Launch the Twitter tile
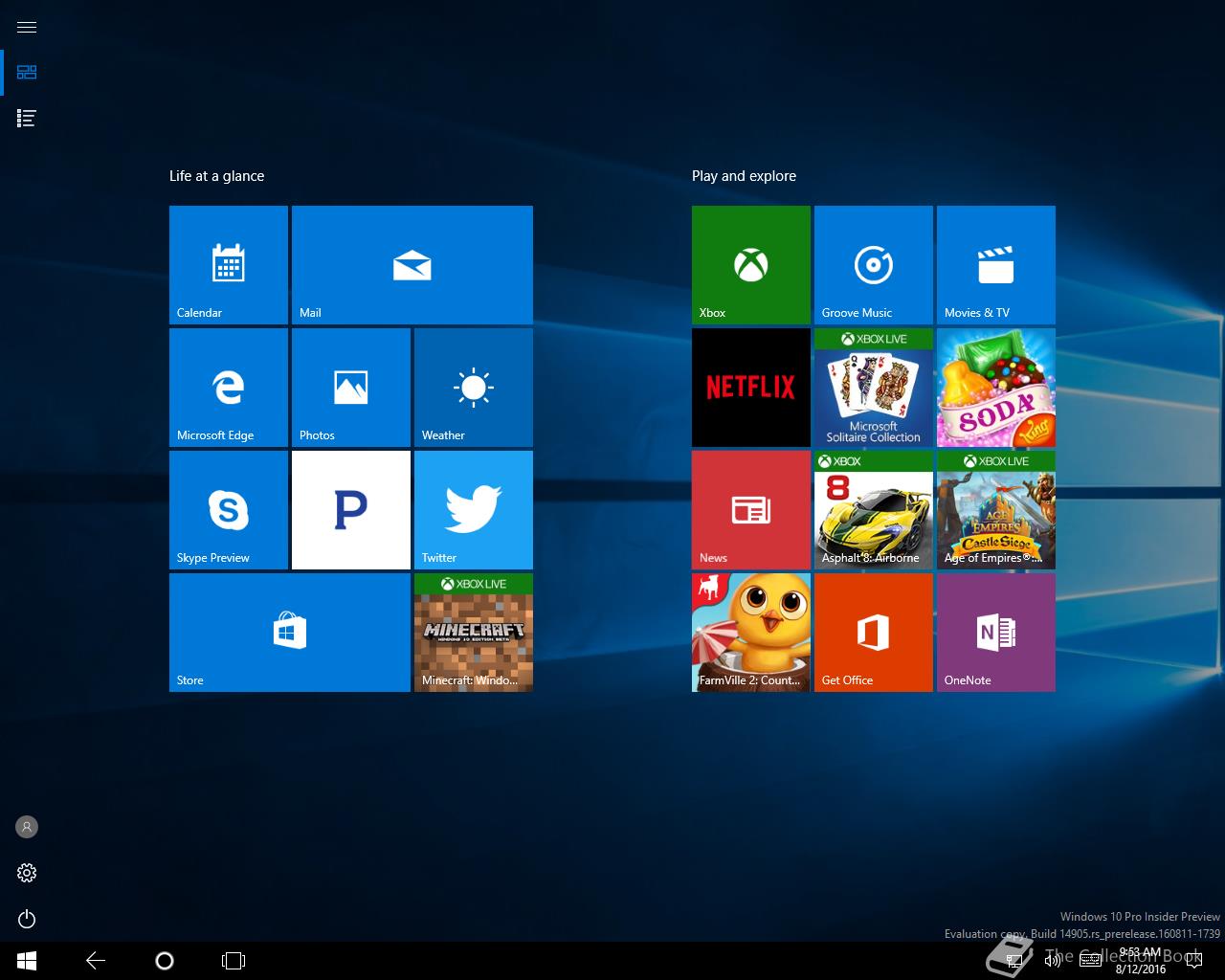 [x=474, y=510]
